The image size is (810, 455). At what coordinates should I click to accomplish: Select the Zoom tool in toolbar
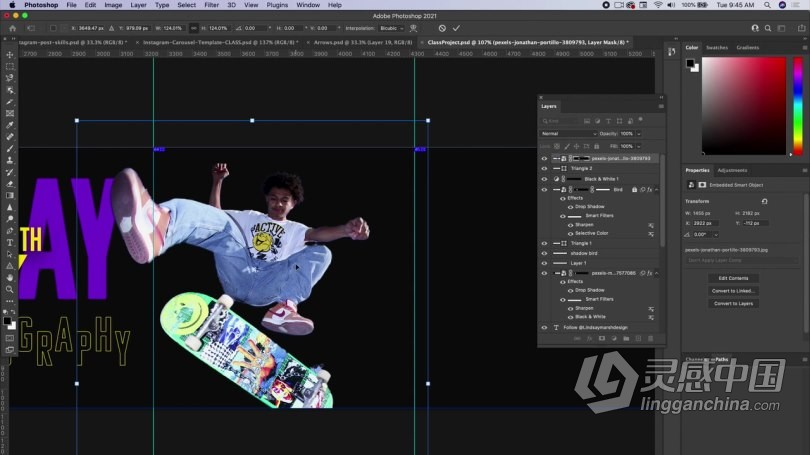(x=10, y=290)
